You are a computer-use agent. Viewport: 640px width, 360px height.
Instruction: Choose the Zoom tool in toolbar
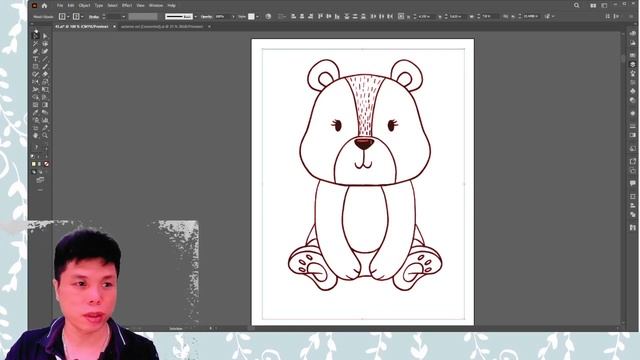[45, 136]
